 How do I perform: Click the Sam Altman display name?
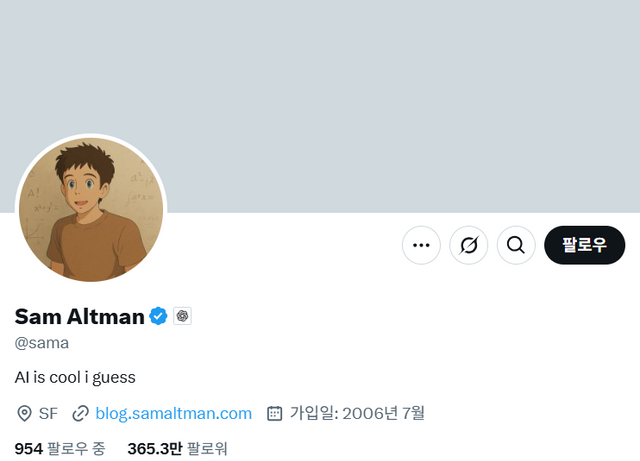point(79,317)
